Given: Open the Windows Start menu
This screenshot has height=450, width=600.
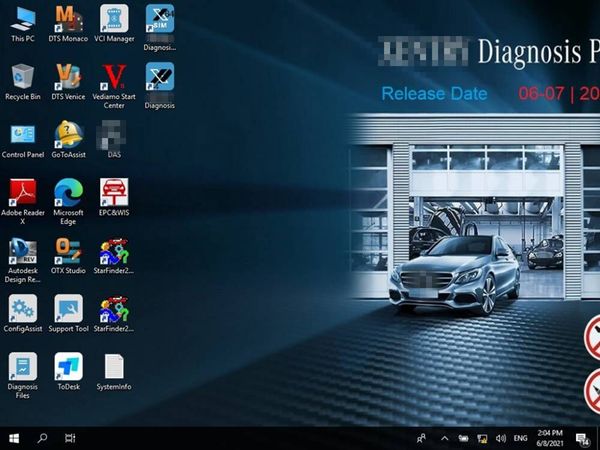Looking at the screenshot, I should tap(14, 438).
